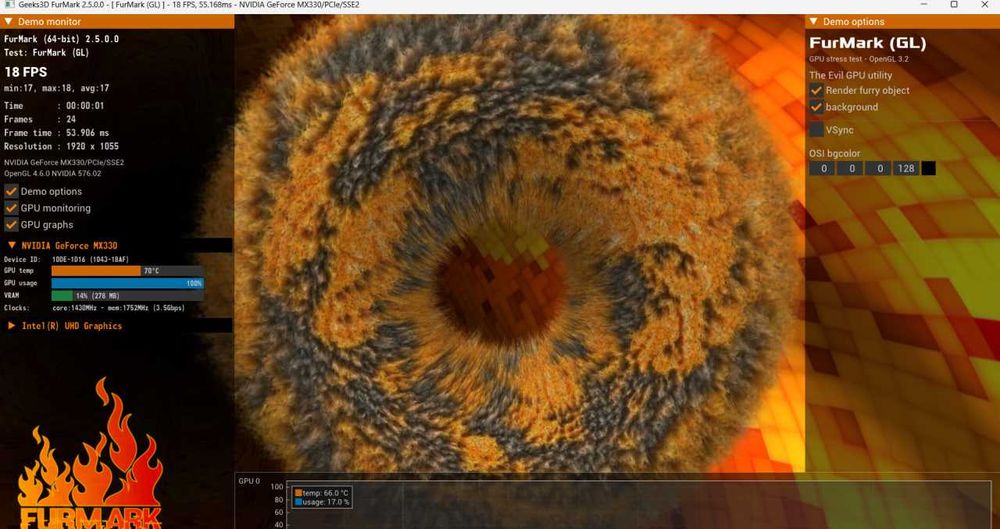Click 'NVIDIA GeForce MX330/PCIe/SSE2' renderer text
Image resolution: width=1000 pixels, height=529 pixels.
click(x=64, y=162)
